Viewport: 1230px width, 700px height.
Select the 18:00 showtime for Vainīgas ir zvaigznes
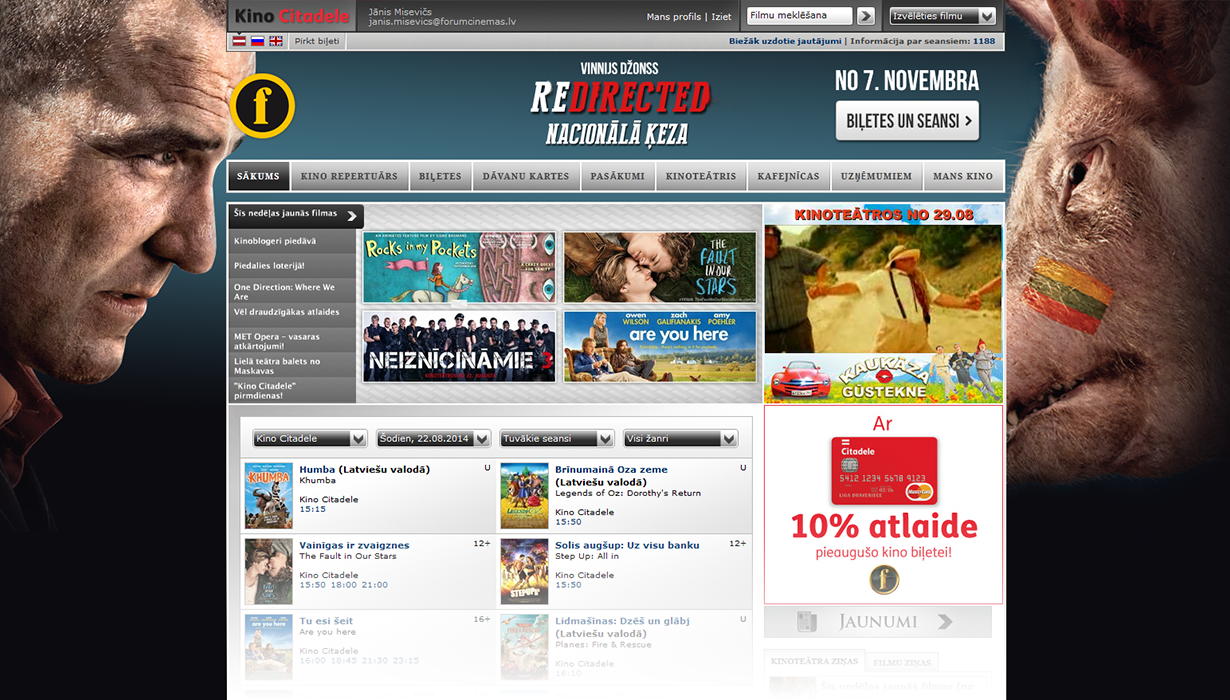click(340, 585)
